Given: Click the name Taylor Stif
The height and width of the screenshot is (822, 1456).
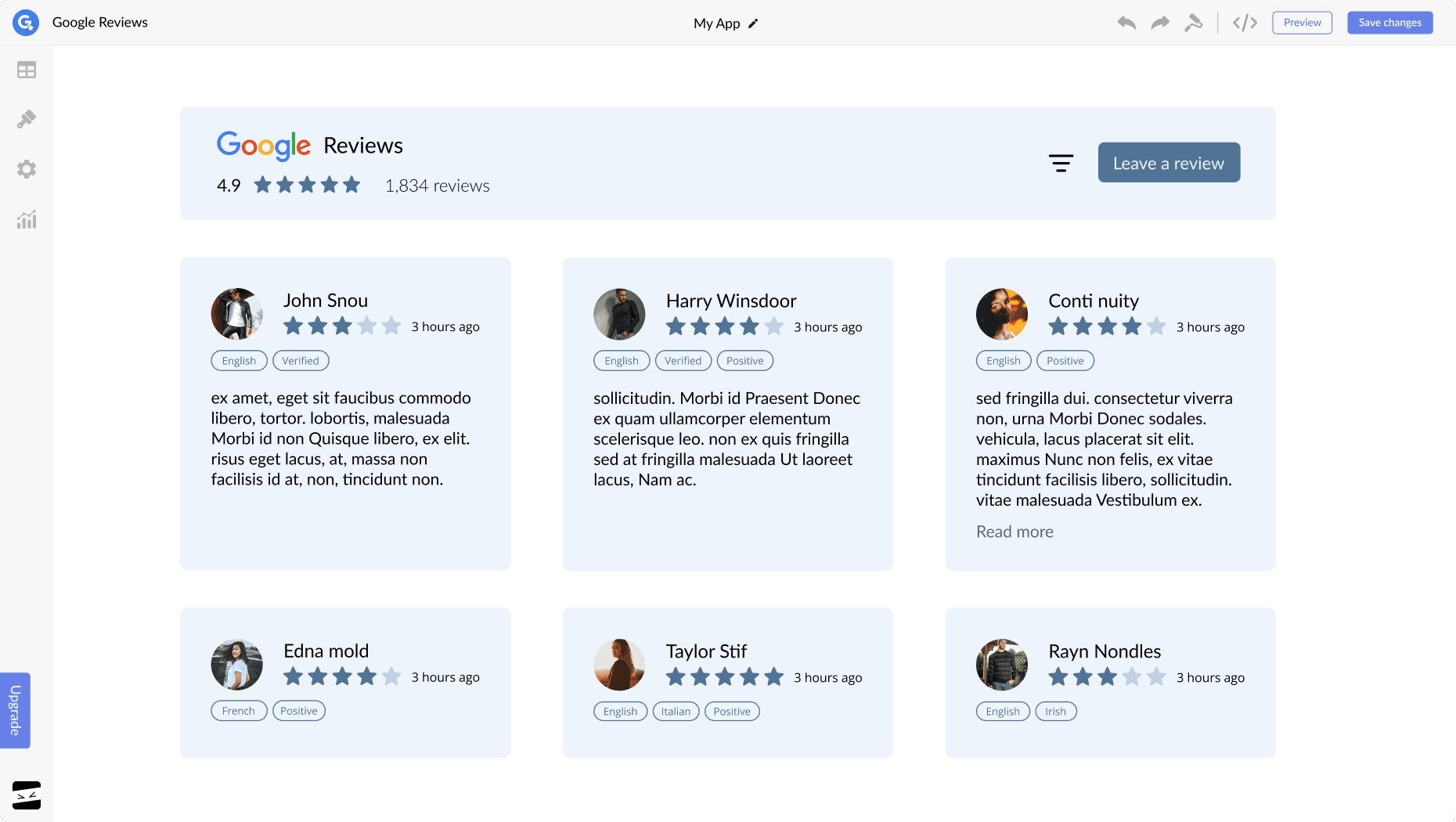Looking at the screenshot, I should pyautogui.click(x=706, y=651).
